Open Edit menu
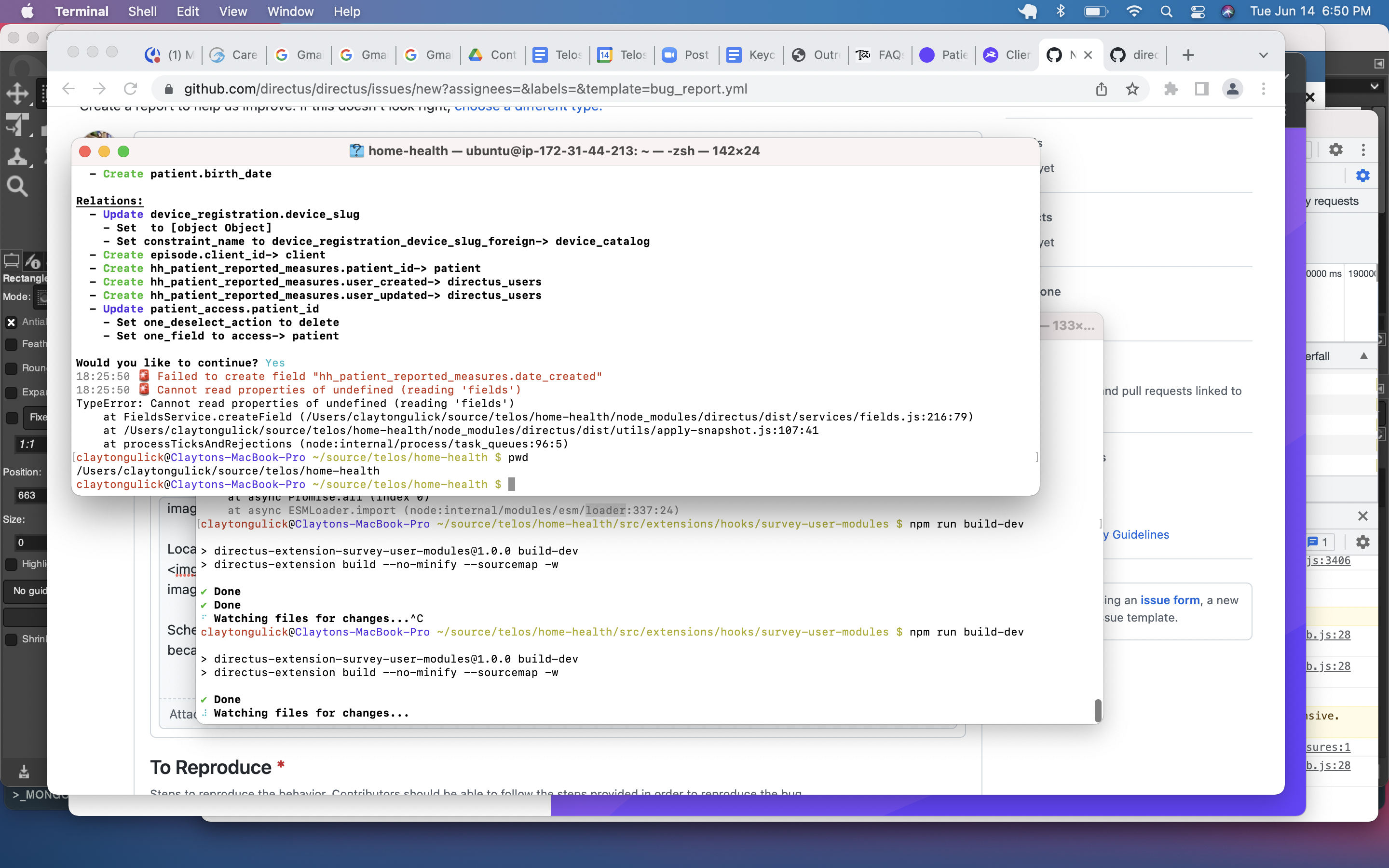Viewport: 1389px width, 868px height. [188, 12]
